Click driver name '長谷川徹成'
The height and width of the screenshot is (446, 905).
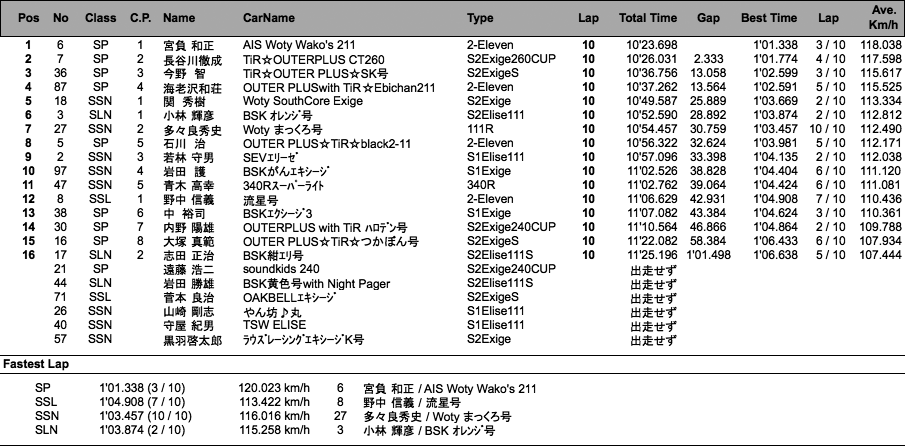pyautogui.click(x=192, y=59)
